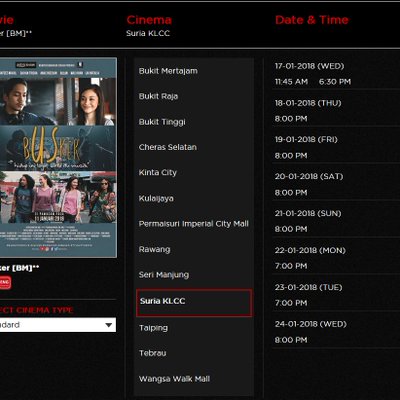Screen dimensions: 400x400
Task: Select Wangsa Walk Mall cinema
Action: 174,379
